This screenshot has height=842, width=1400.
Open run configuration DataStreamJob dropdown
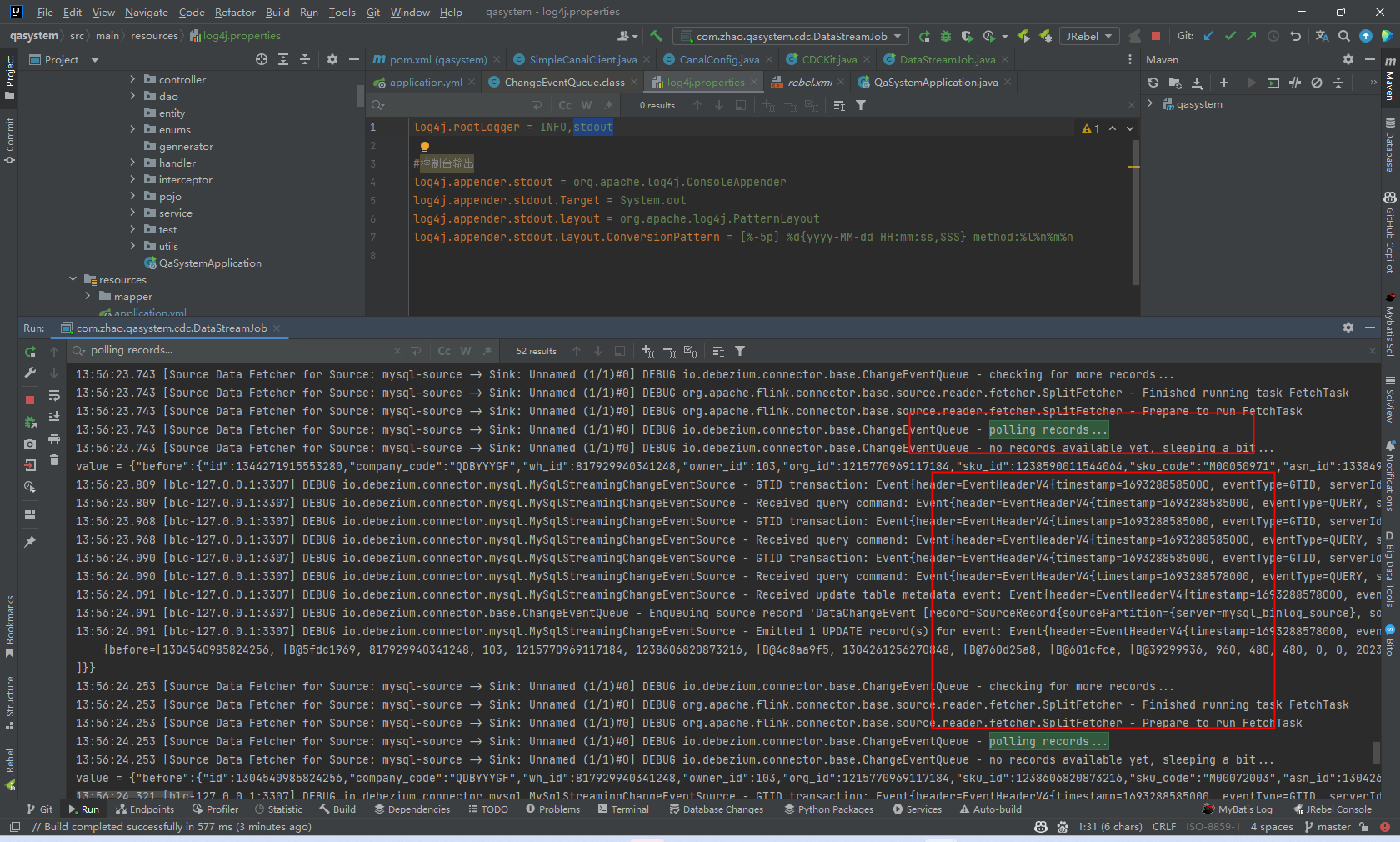[792, 36]
